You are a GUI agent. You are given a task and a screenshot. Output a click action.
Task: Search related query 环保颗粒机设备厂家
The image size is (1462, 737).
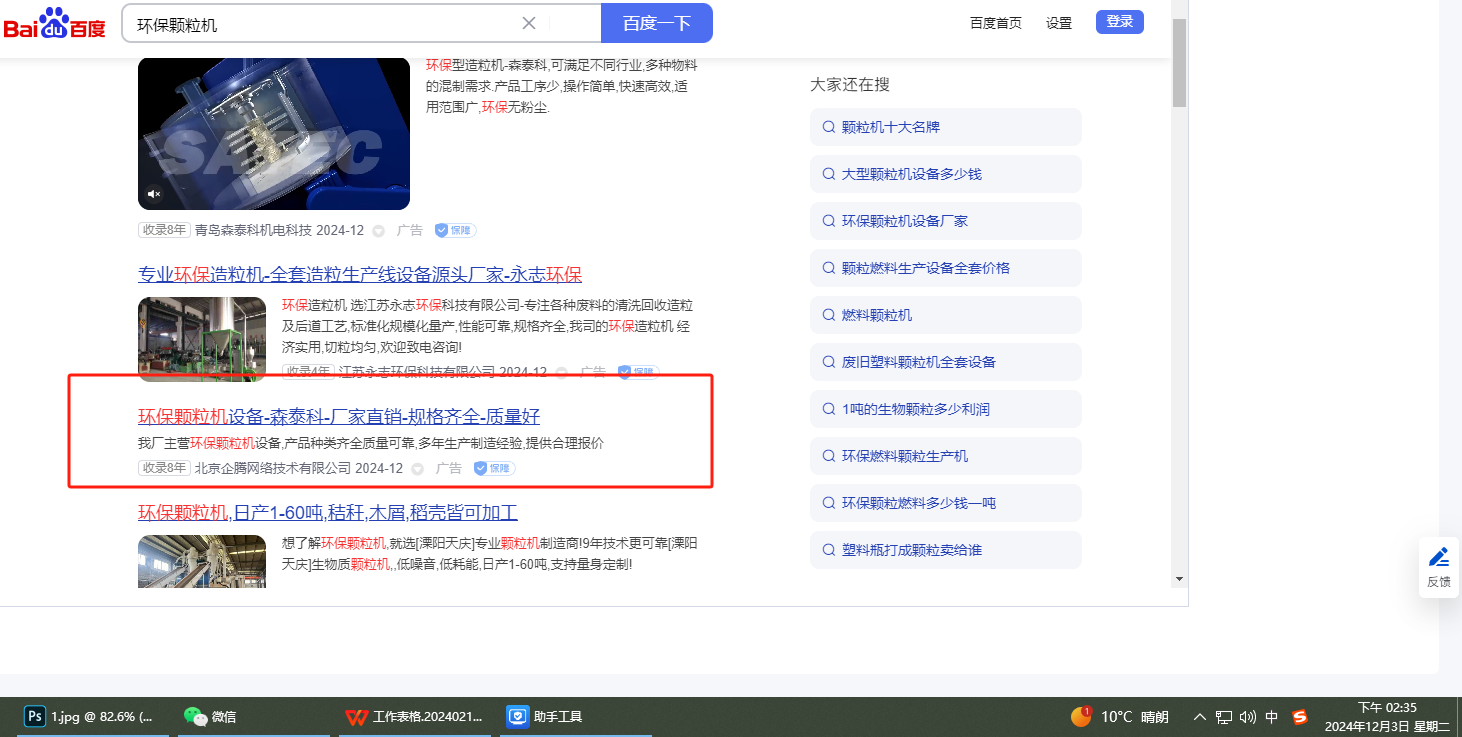(x=946, y=221)
